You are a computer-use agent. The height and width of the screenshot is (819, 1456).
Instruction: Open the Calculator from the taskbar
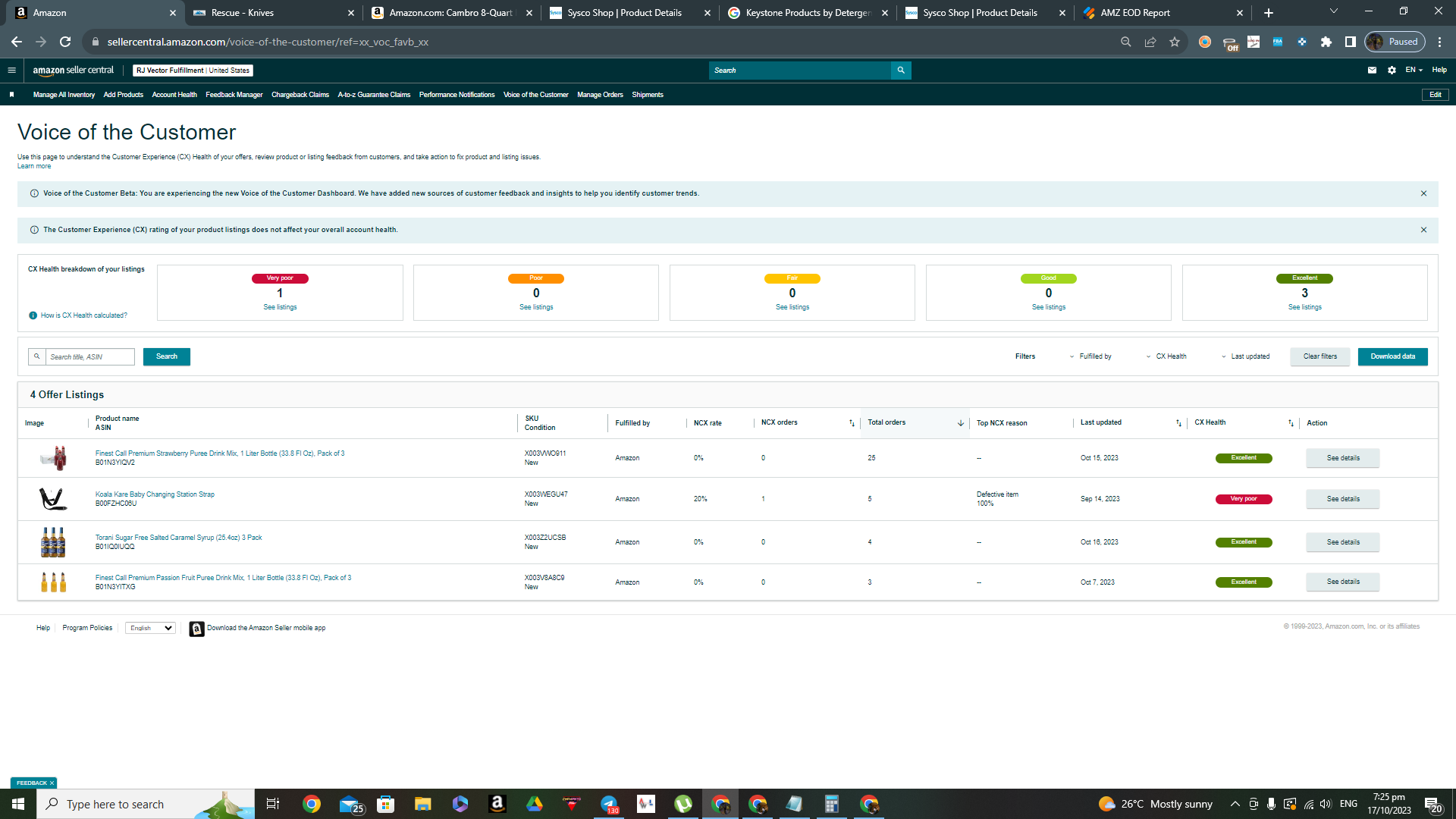(x=831, y=804)
